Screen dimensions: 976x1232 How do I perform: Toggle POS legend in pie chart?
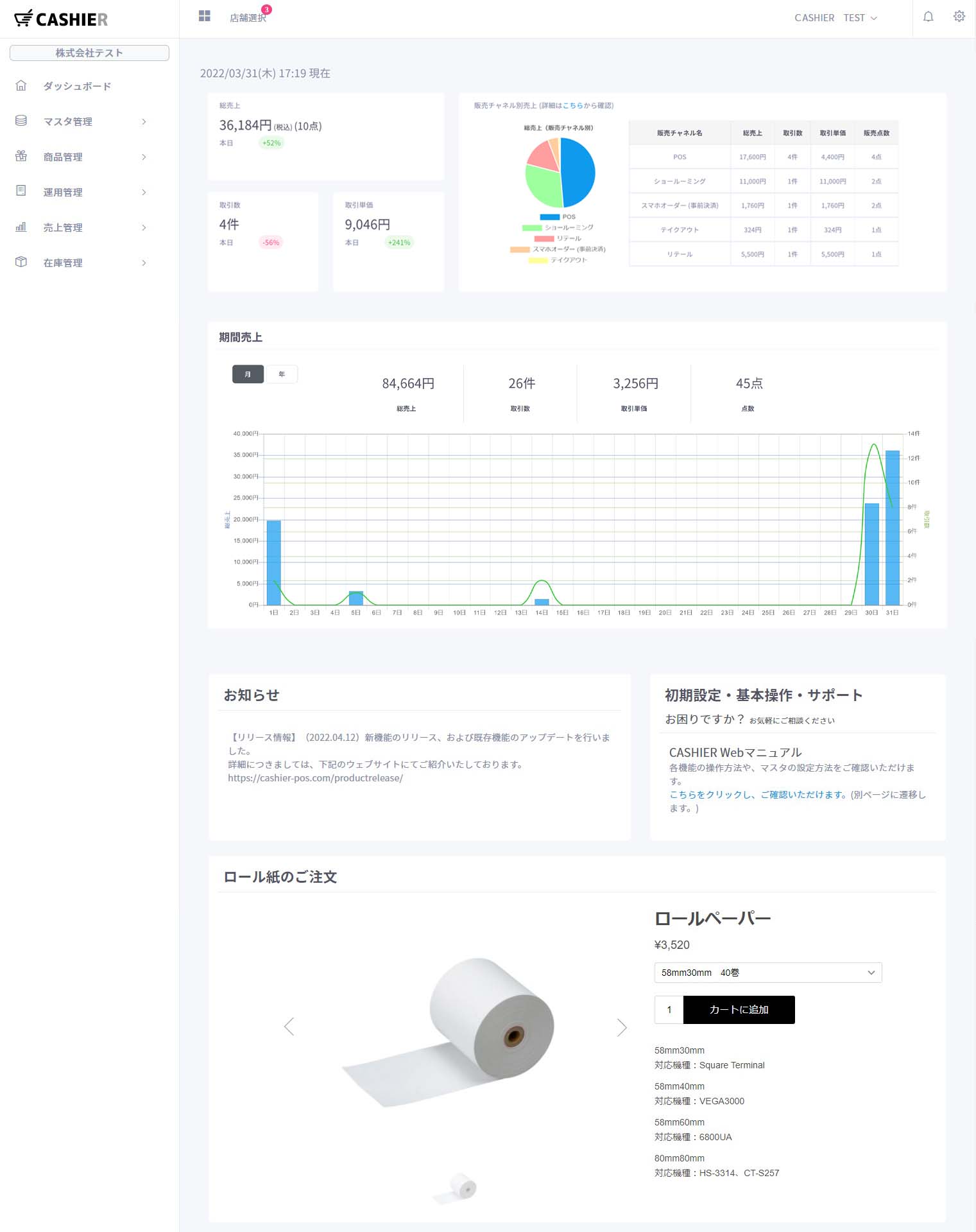(550, 217)
